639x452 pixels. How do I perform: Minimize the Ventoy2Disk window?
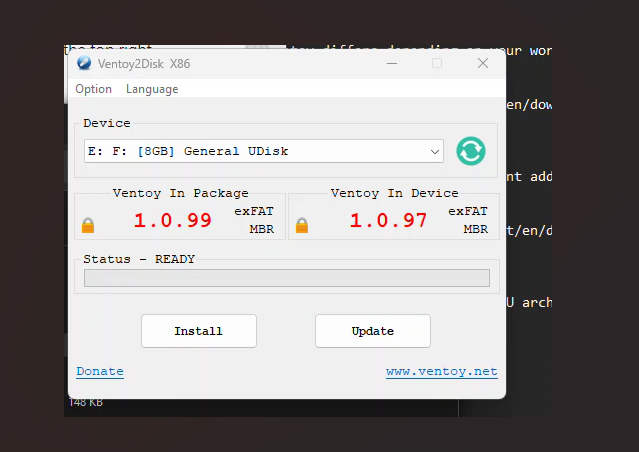click(x=392, y=64)
